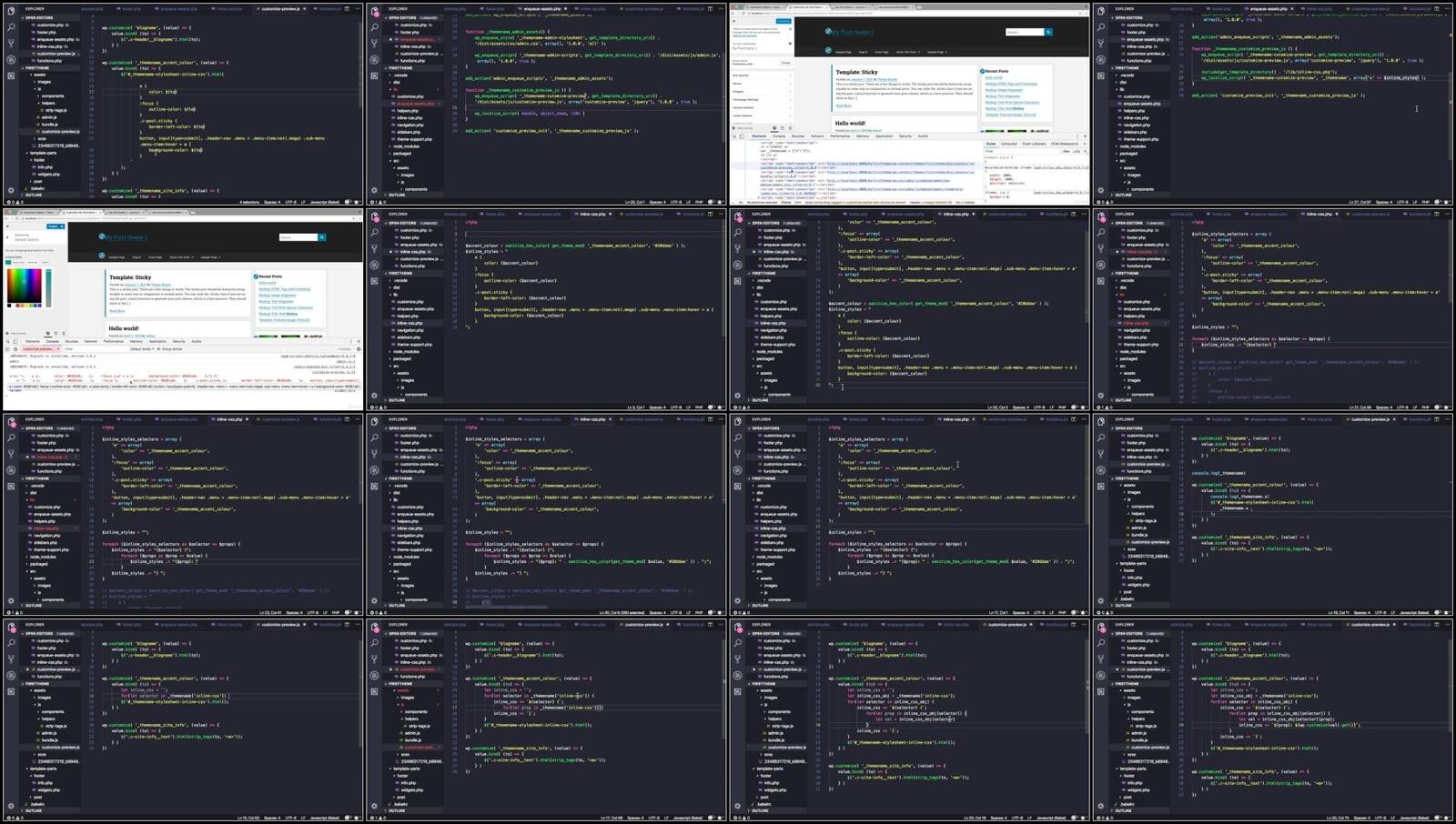Toggle the device toolbar in the DevTools Elements frame
Viewport: 1456px width, 824px height.
[x=743, y=136]
